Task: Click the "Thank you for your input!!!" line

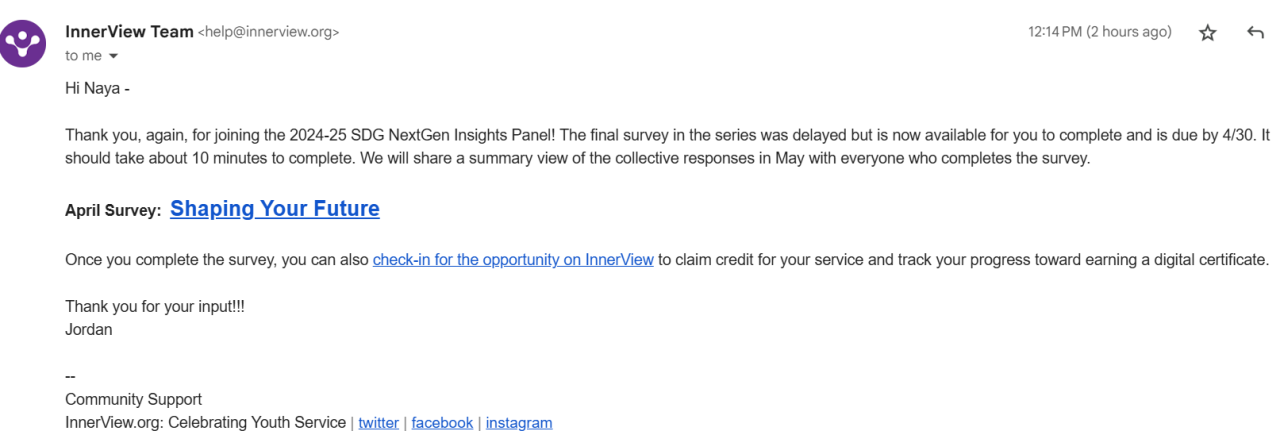Action: coord(155,307)
